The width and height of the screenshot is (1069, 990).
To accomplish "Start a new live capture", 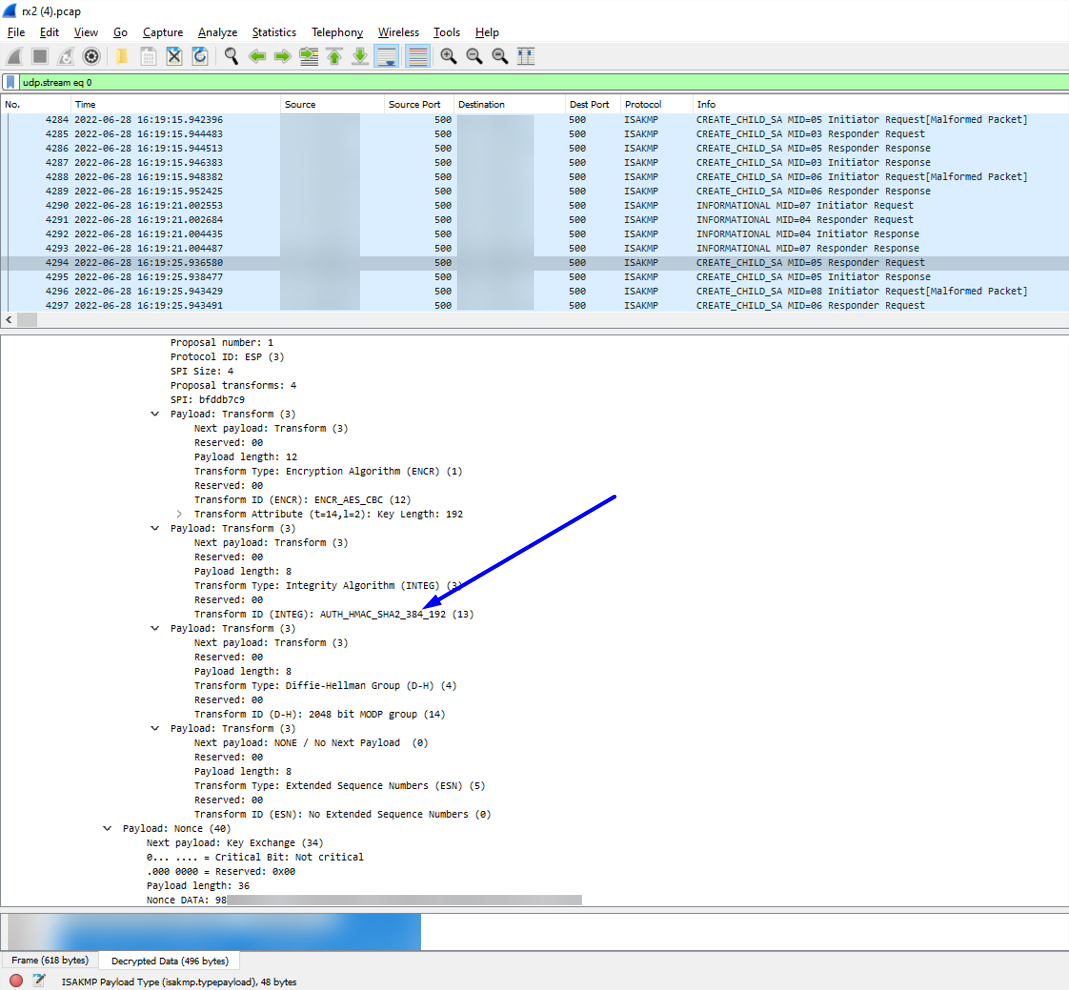I will click(x=13, y=56).
